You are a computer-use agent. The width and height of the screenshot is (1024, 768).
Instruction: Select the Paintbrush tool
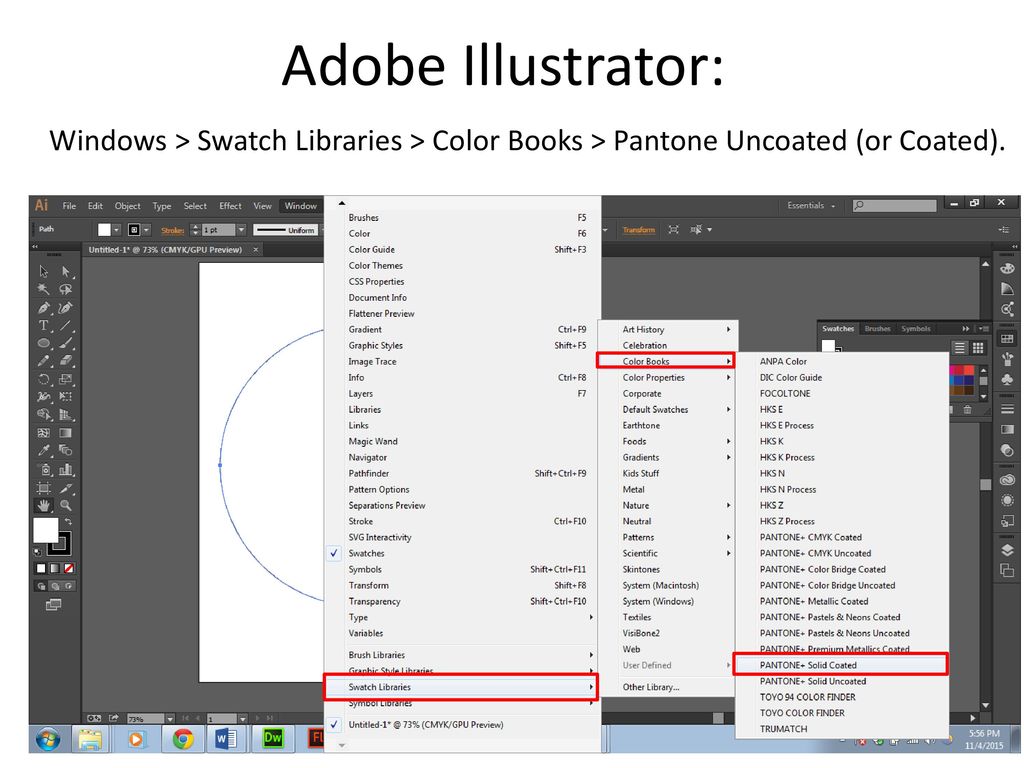(x=66, y=343)
